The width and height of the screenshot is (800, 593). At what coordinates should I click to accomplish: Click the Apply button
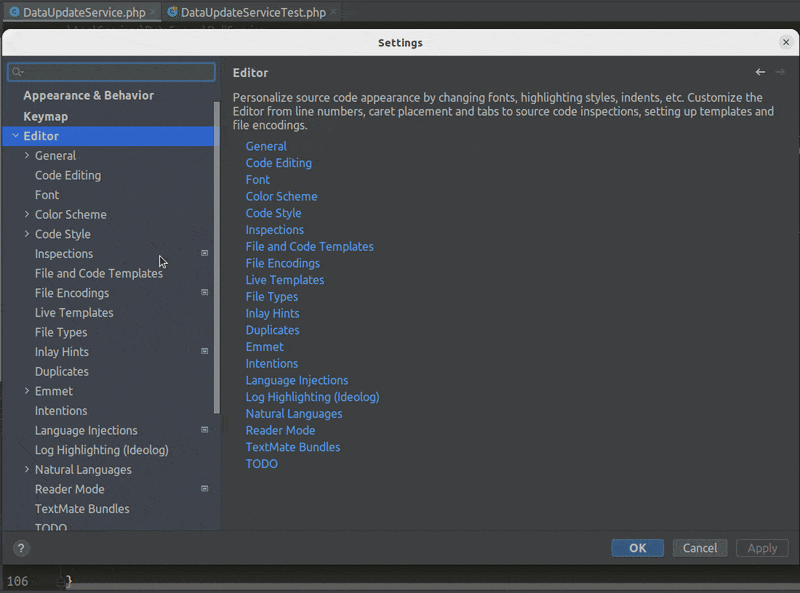[762, 548]
